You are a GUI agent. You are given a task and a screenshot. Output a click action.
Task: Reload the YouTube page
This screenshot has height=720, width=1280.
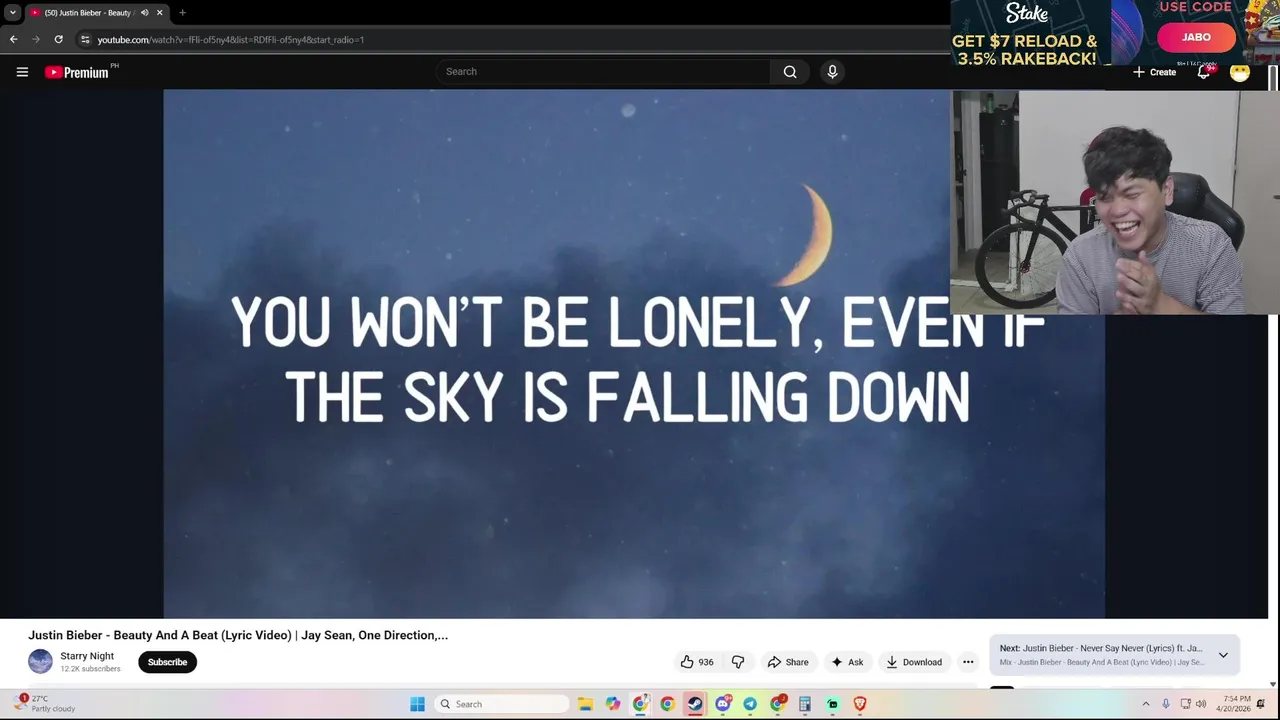point(59,39)
